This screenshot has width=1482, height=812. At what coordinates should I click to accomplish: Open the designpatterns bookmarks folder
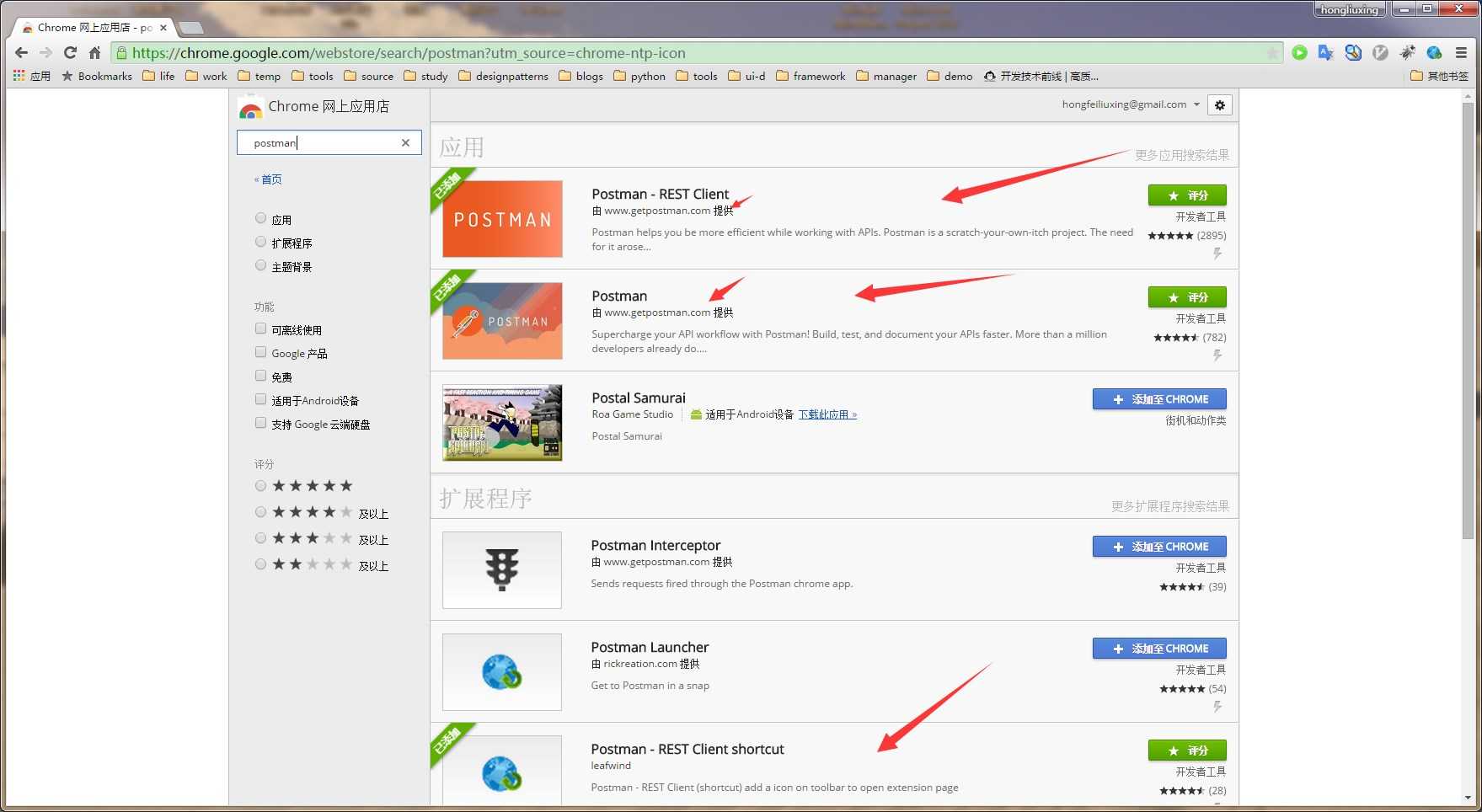tap(503, 76)
